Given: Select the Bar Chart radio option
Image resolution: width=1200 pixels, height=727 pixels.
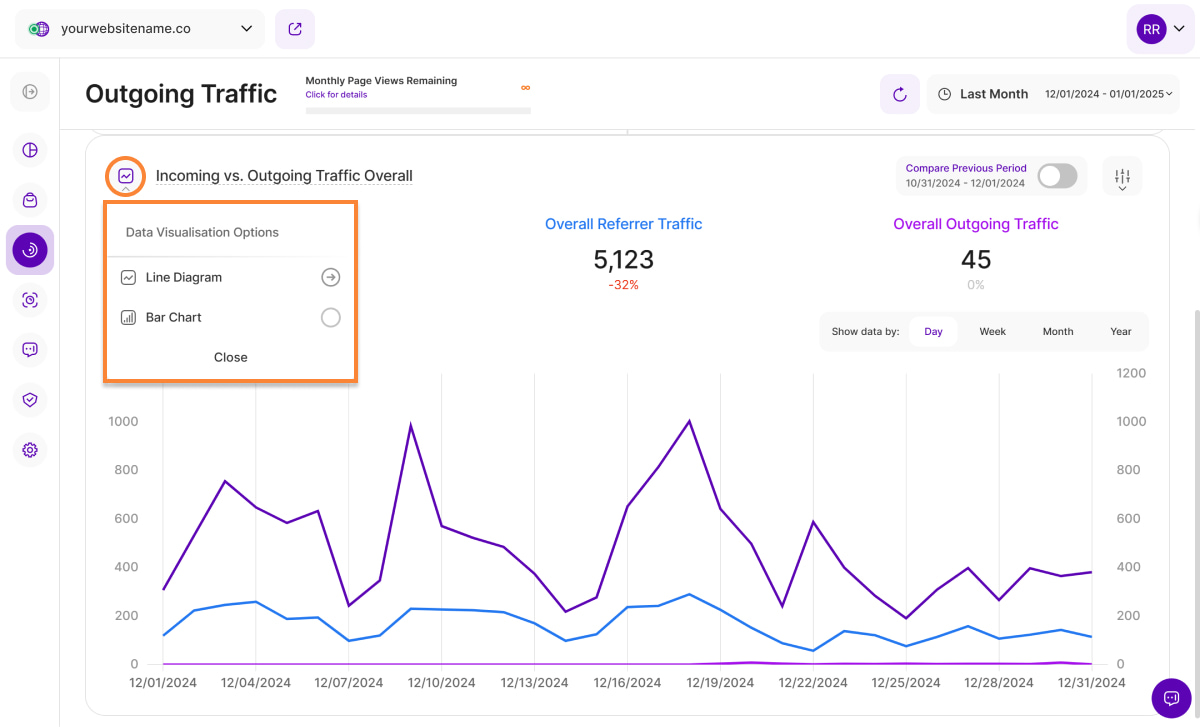Looking at the screenshot, I should tap(330, 318).
